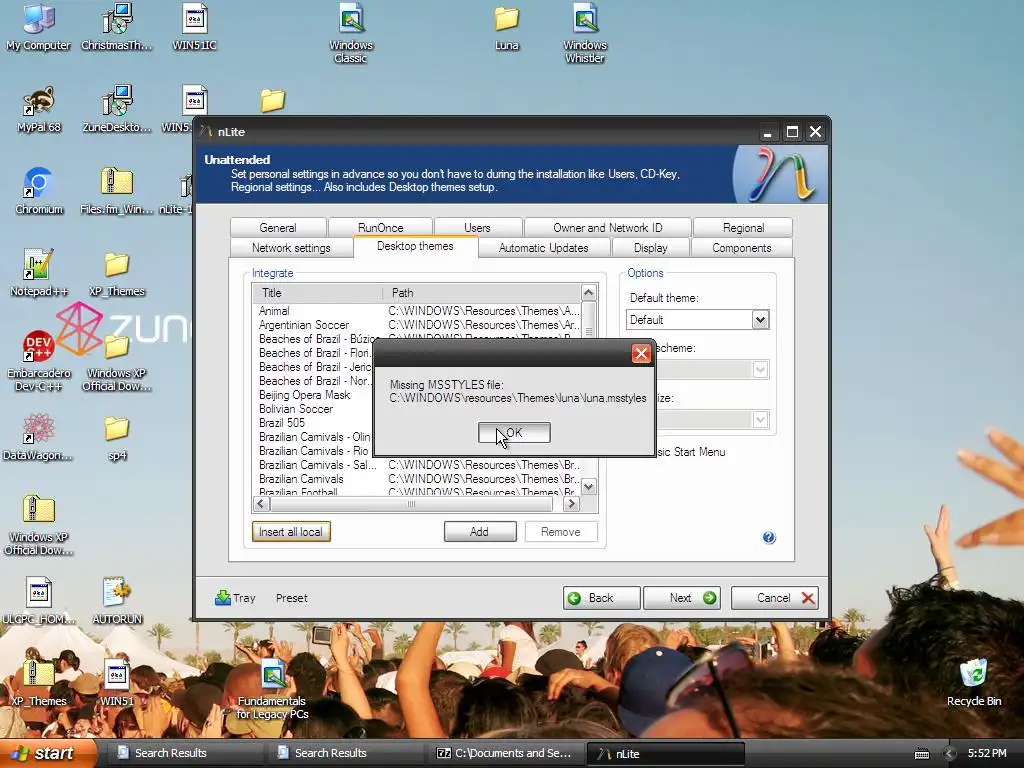Select the Desktop themes tab
Image resolution: width=1024 pixels, height=768 pixels.
click(x=415, y=246)
